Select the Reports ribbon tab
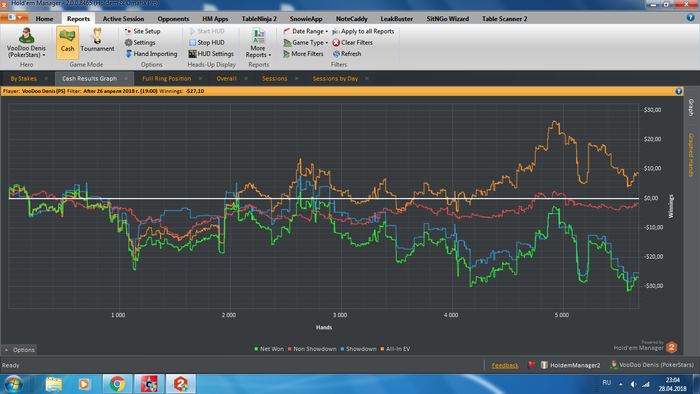 point(78,19)
